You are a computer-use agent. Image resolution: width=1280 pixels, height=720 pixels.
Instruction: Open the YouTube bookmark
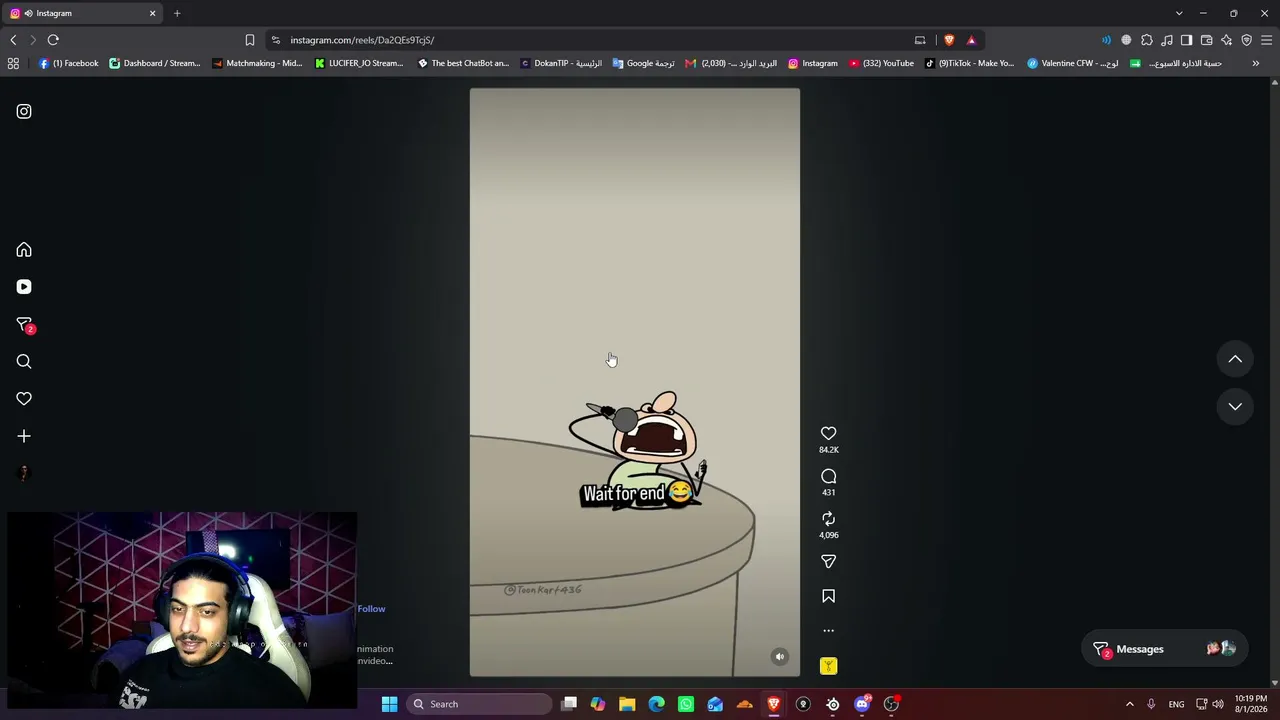pos(881,63)
